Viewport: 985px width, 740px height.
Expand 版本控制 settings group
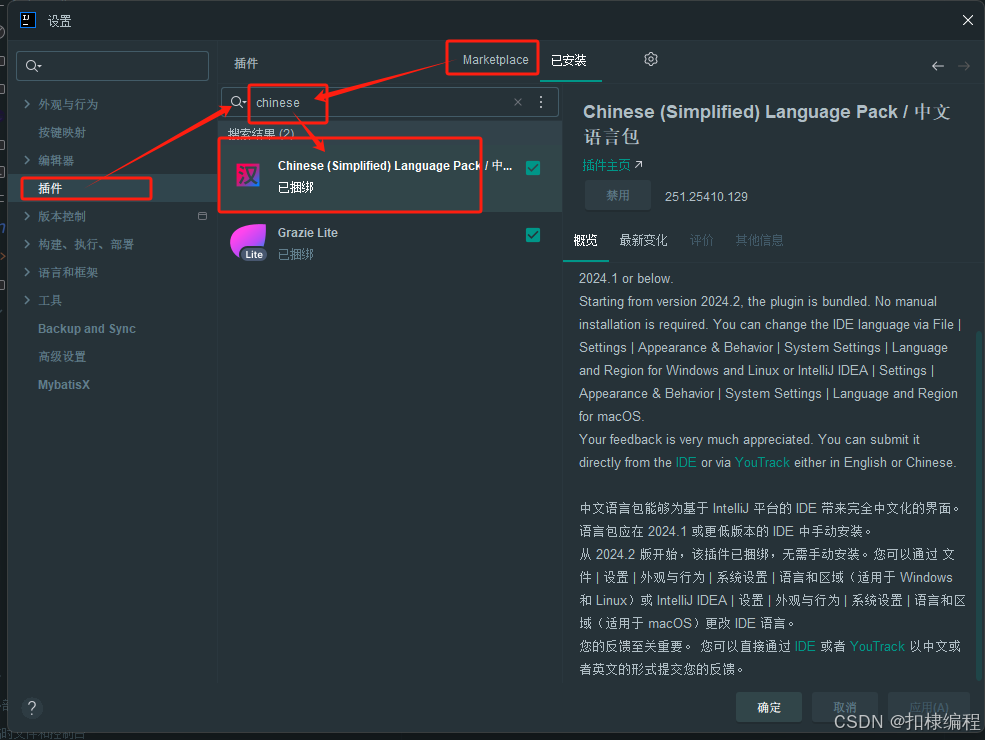(x=27, y=216)
